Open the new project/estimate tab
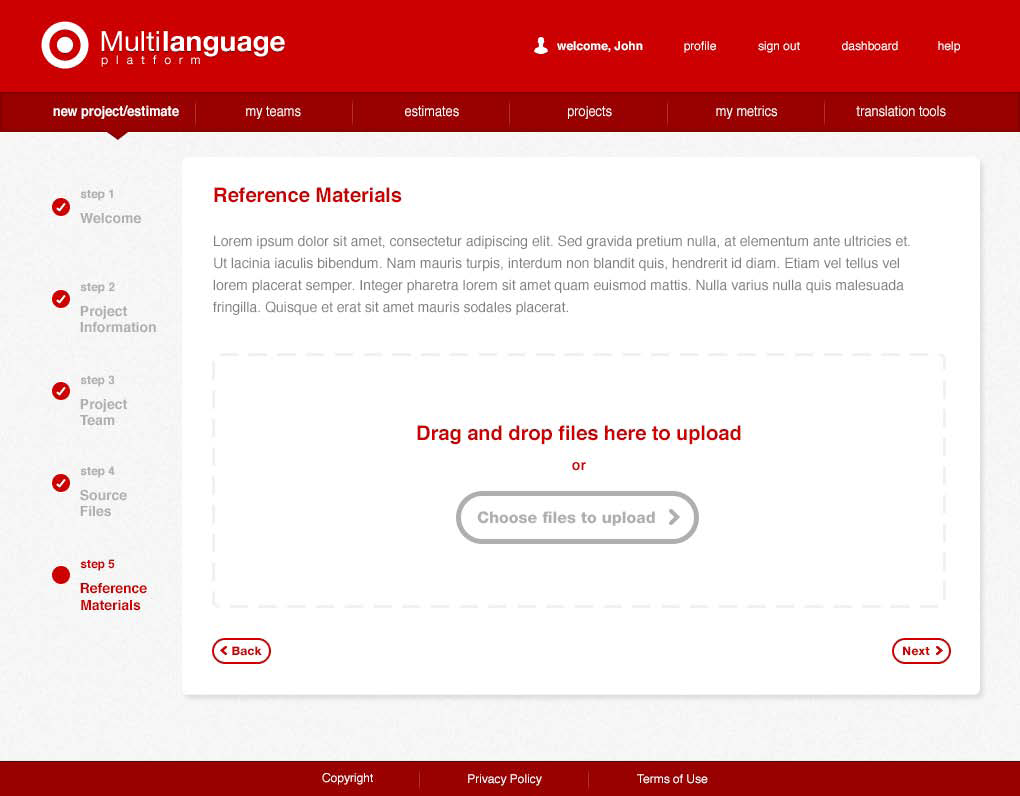 (x=116, y=111)
